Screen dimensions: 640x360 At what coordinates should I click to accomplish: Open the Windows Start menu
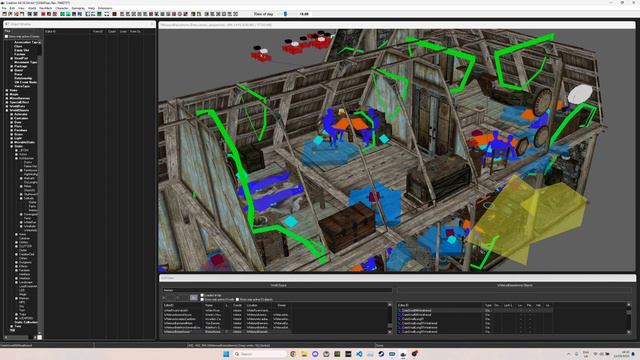(x=226, y=354)
